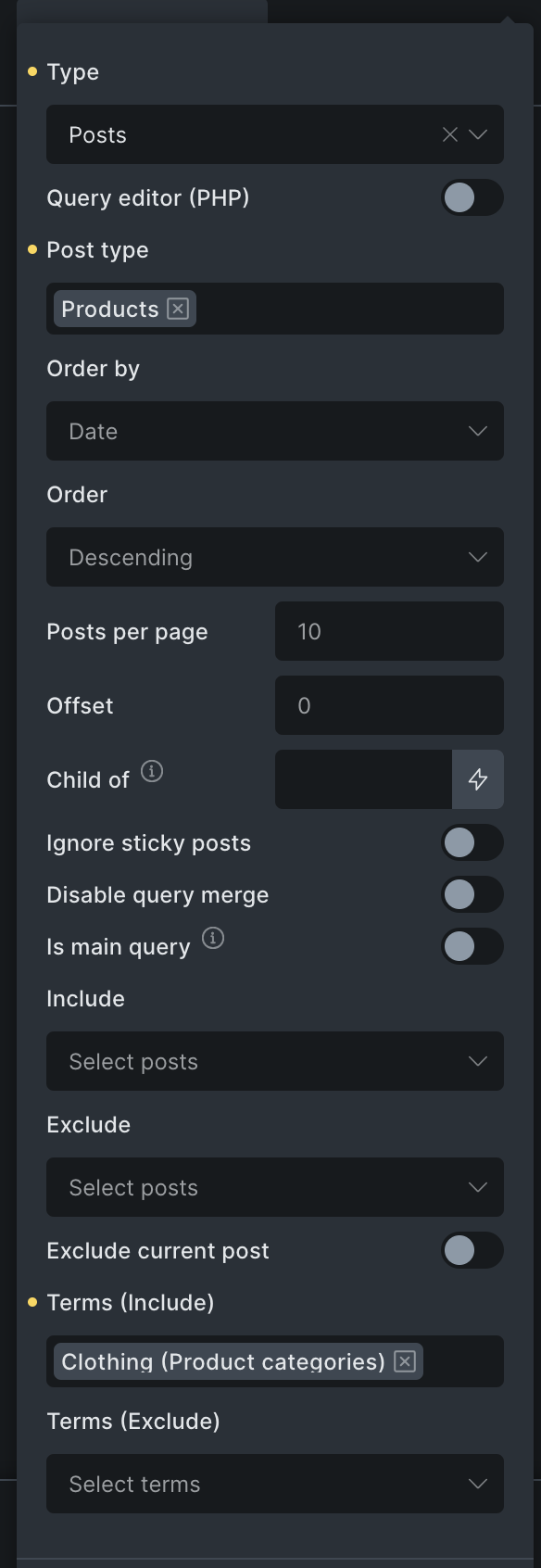
Task: Remove Clothing (Product categories) term tag
Action: point(405,1361)
